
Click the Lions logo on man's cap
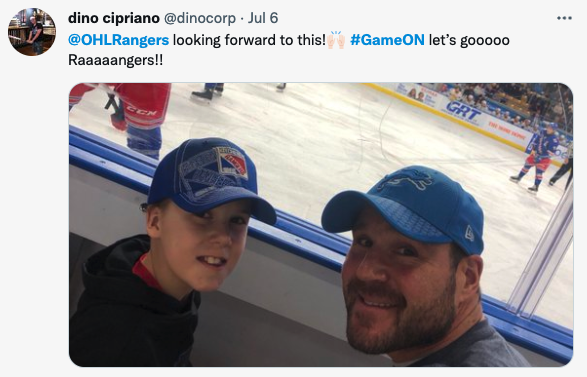point(407,180)
